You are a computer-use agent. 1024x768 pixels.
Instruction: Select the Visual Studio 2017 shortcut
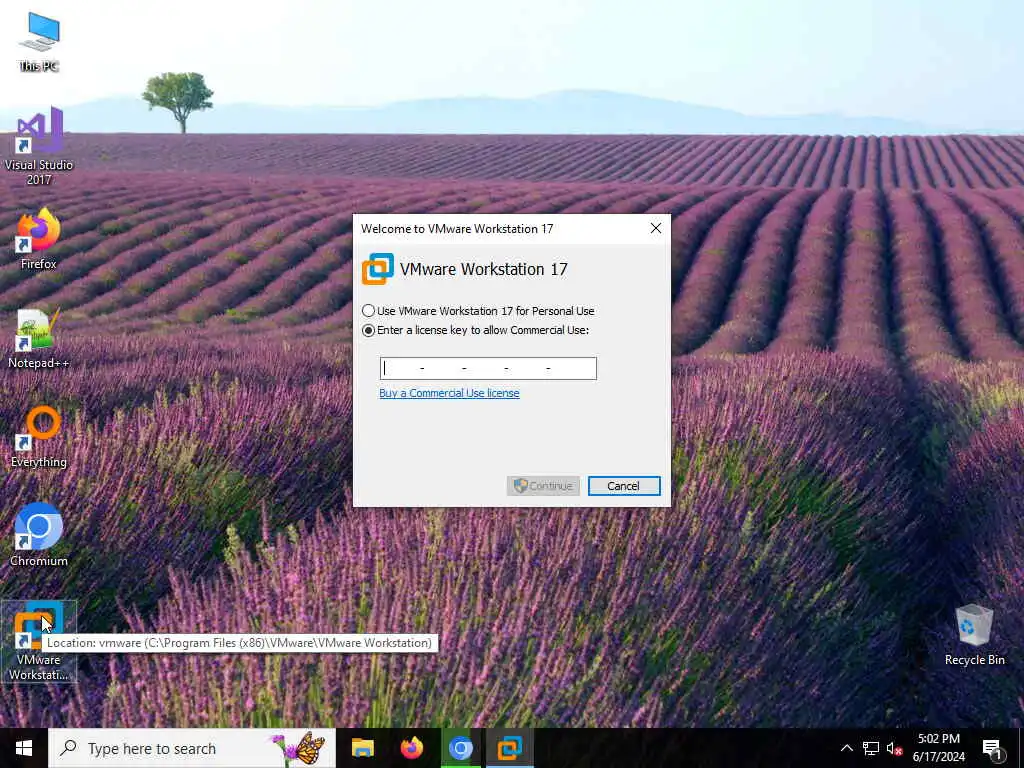click(x=39, y=146)
